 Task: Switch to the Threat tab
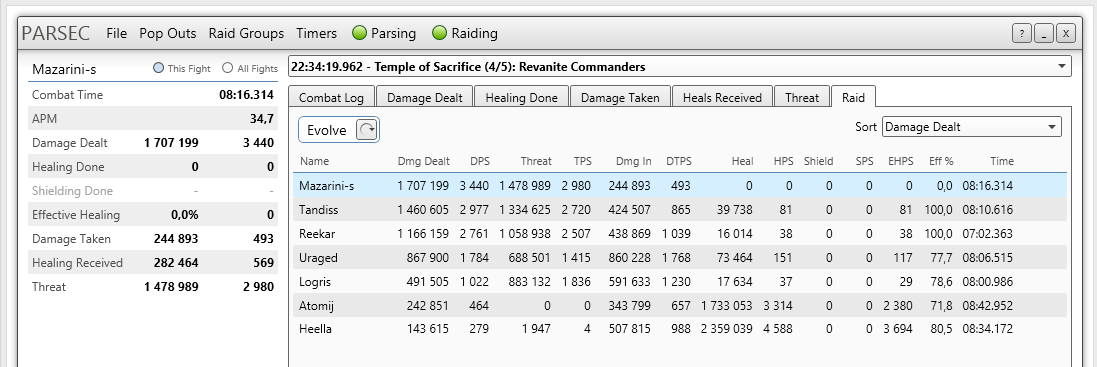coord(802,97)
